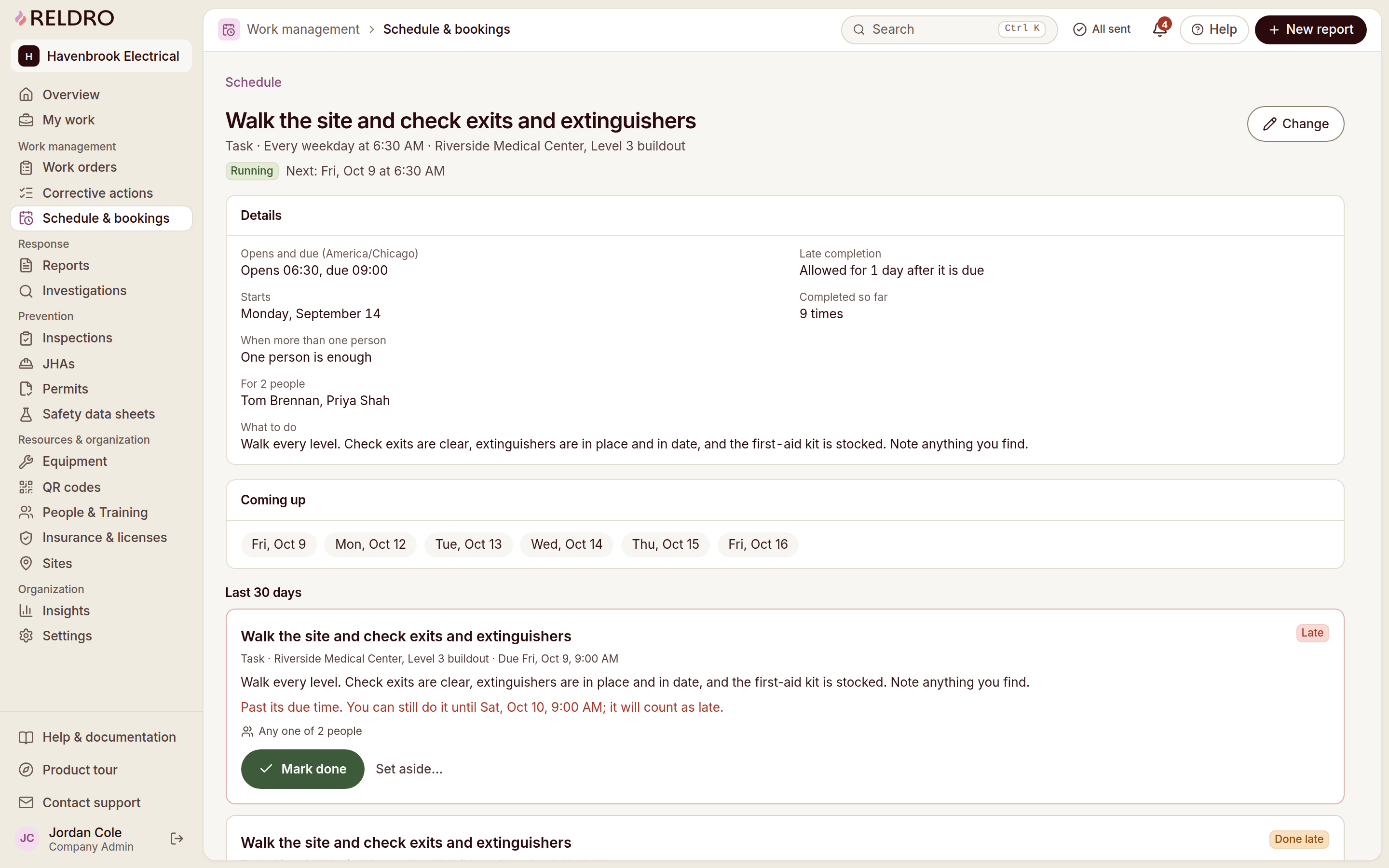Open the notifications bell icon
This screenshot has width=1389, height=868.
pos(1159,29)
